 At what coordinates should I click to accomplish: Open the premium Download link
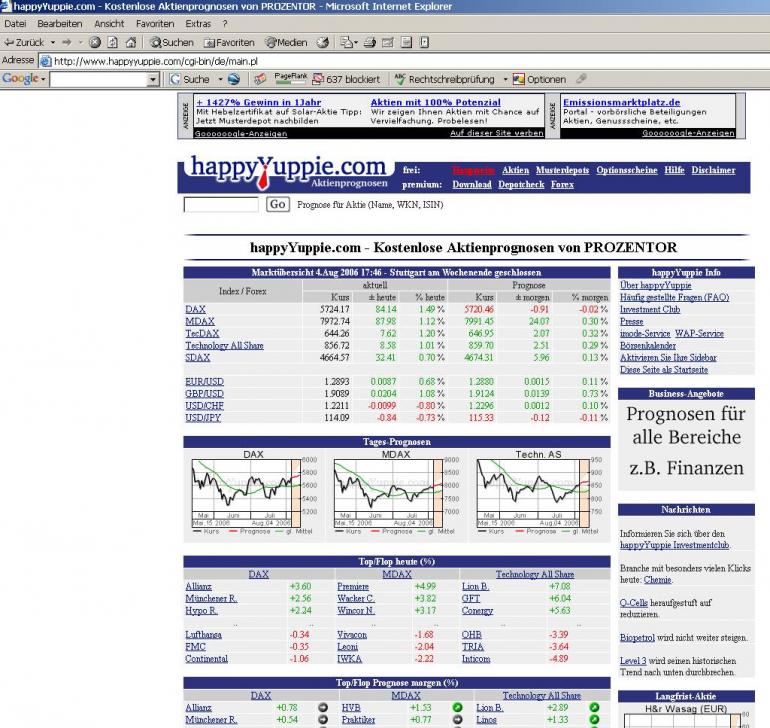472,185
